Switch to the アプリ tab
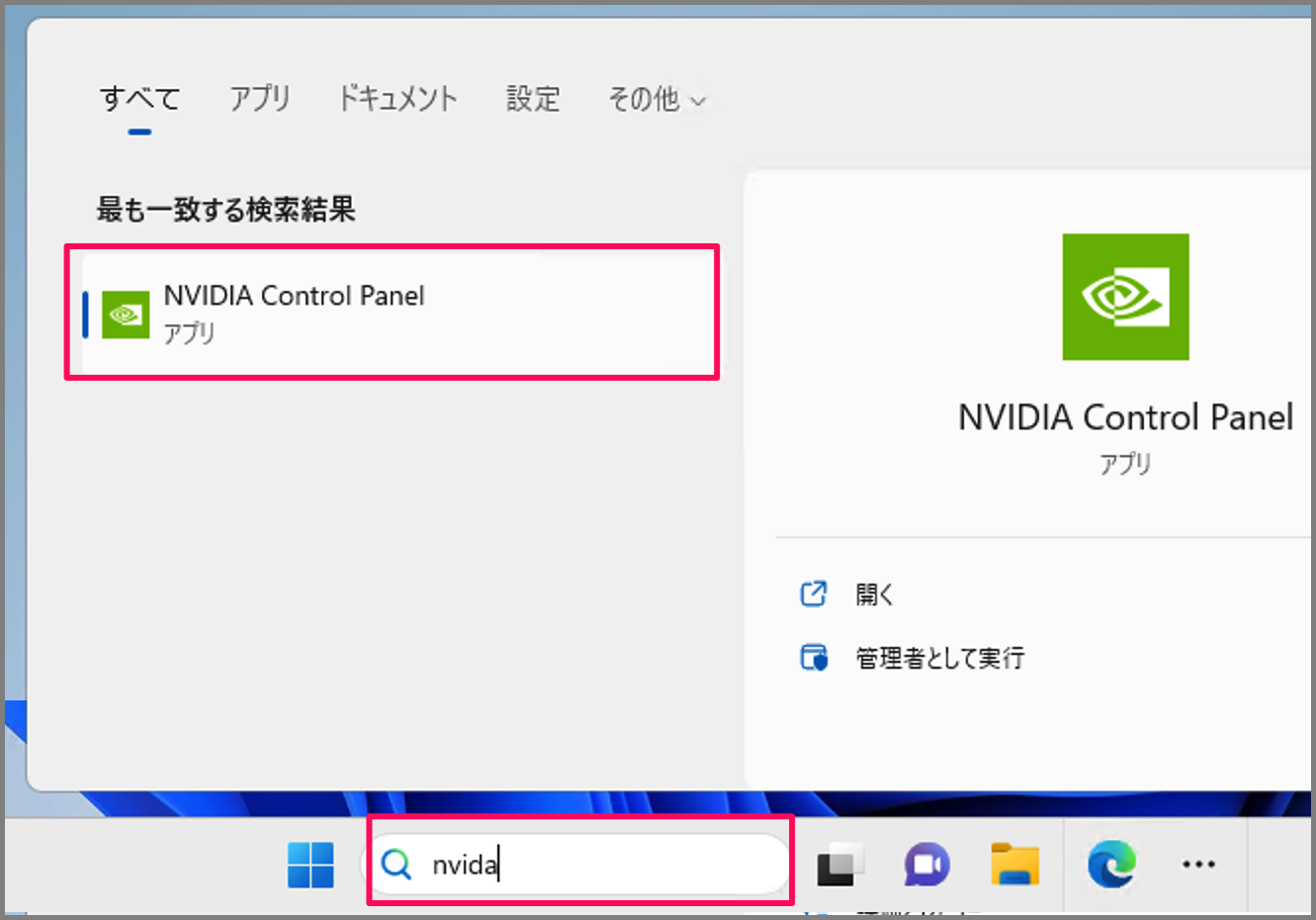 click(x=260, y=99)
